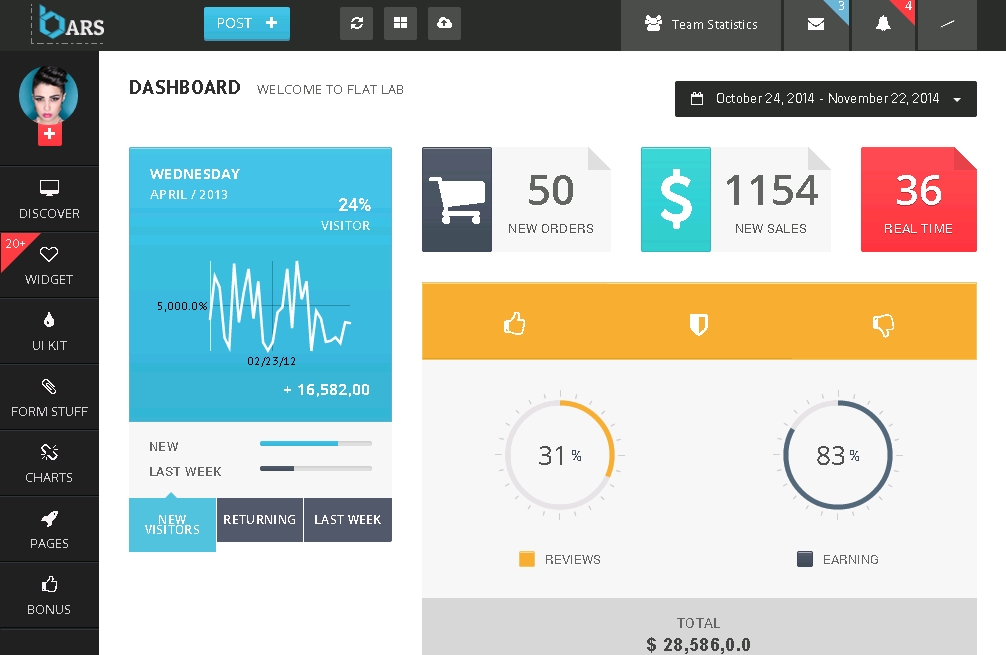Open Discover in the sidebar

[49, 199]
